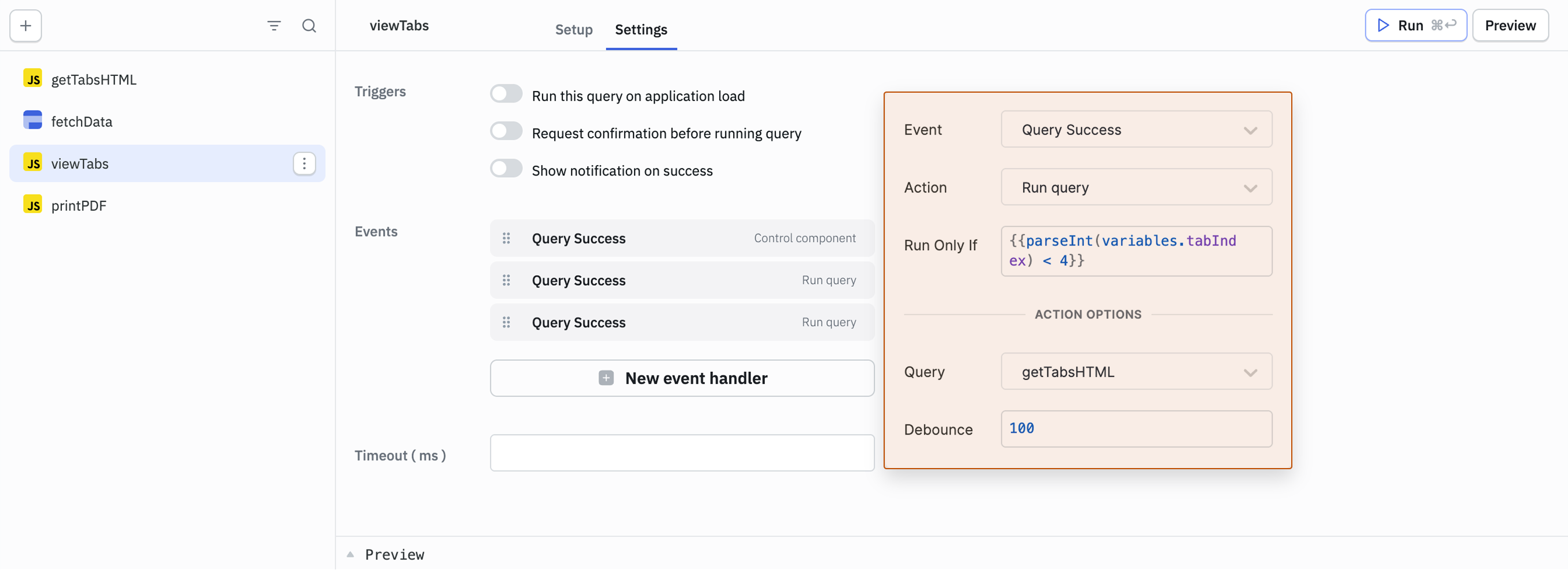This screenshot has height=570, width=1568.
Task: Toggle Request confirmation before running query
Action: (x=506, y=131)
